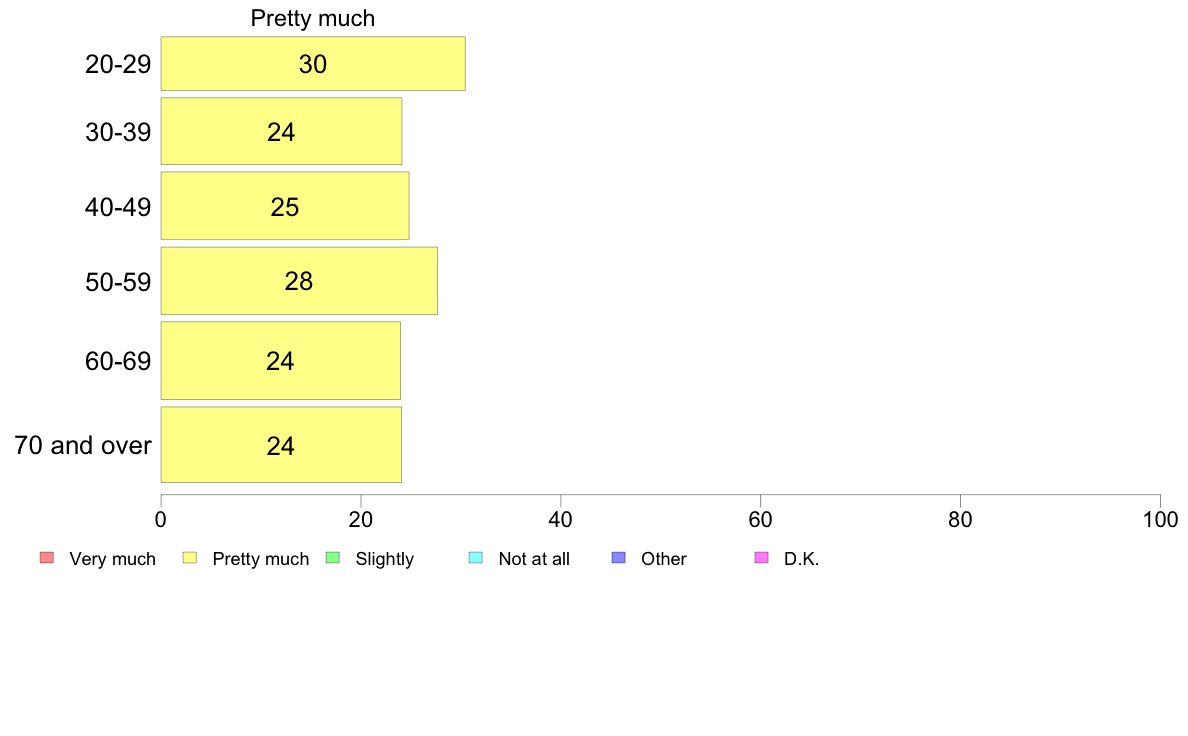Select the 60-69 bar showing 24
This screenshot has height=736, width=1188.
280,361
